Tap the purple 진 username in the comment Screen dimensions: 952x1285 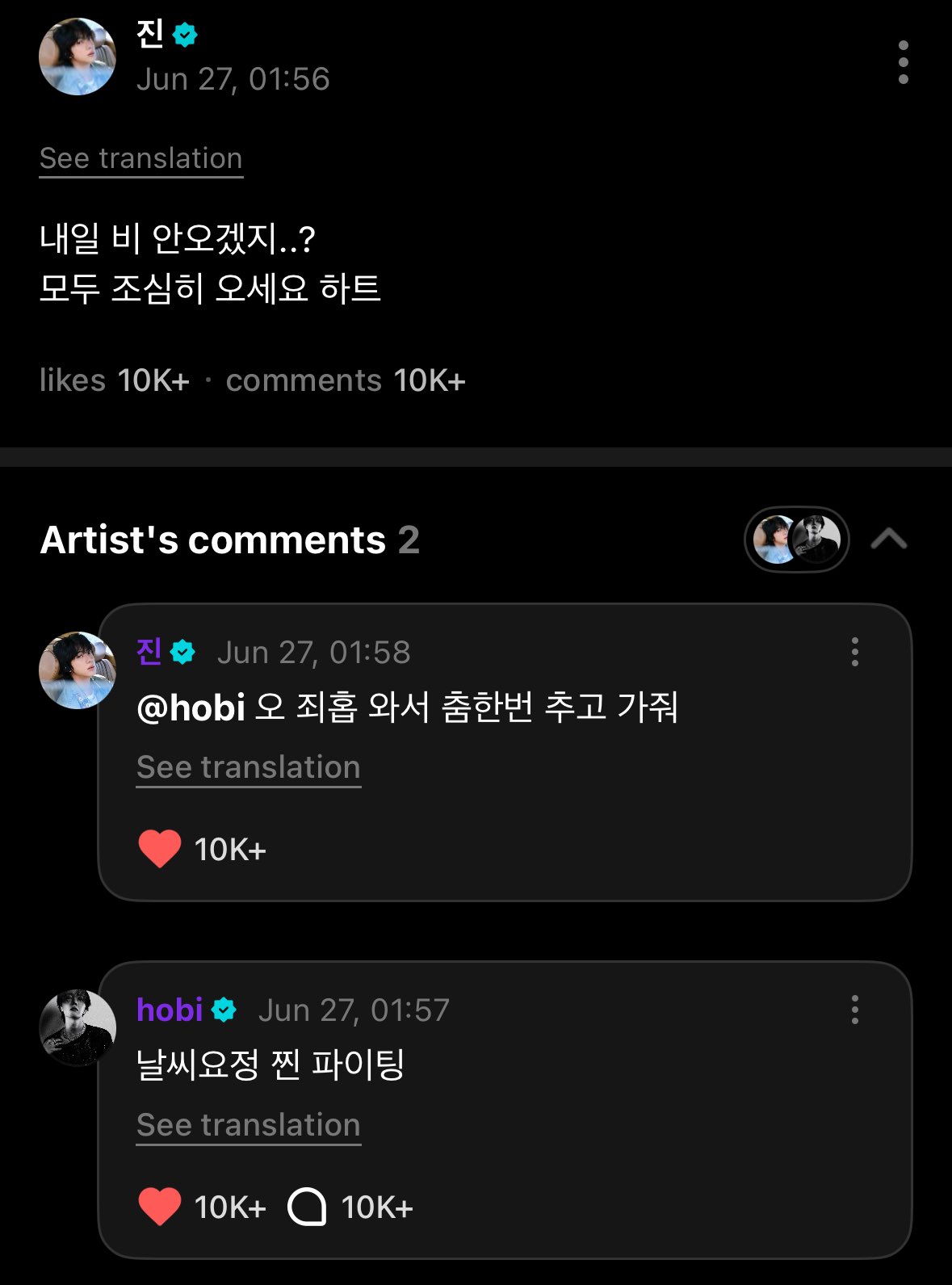[150, 651]
